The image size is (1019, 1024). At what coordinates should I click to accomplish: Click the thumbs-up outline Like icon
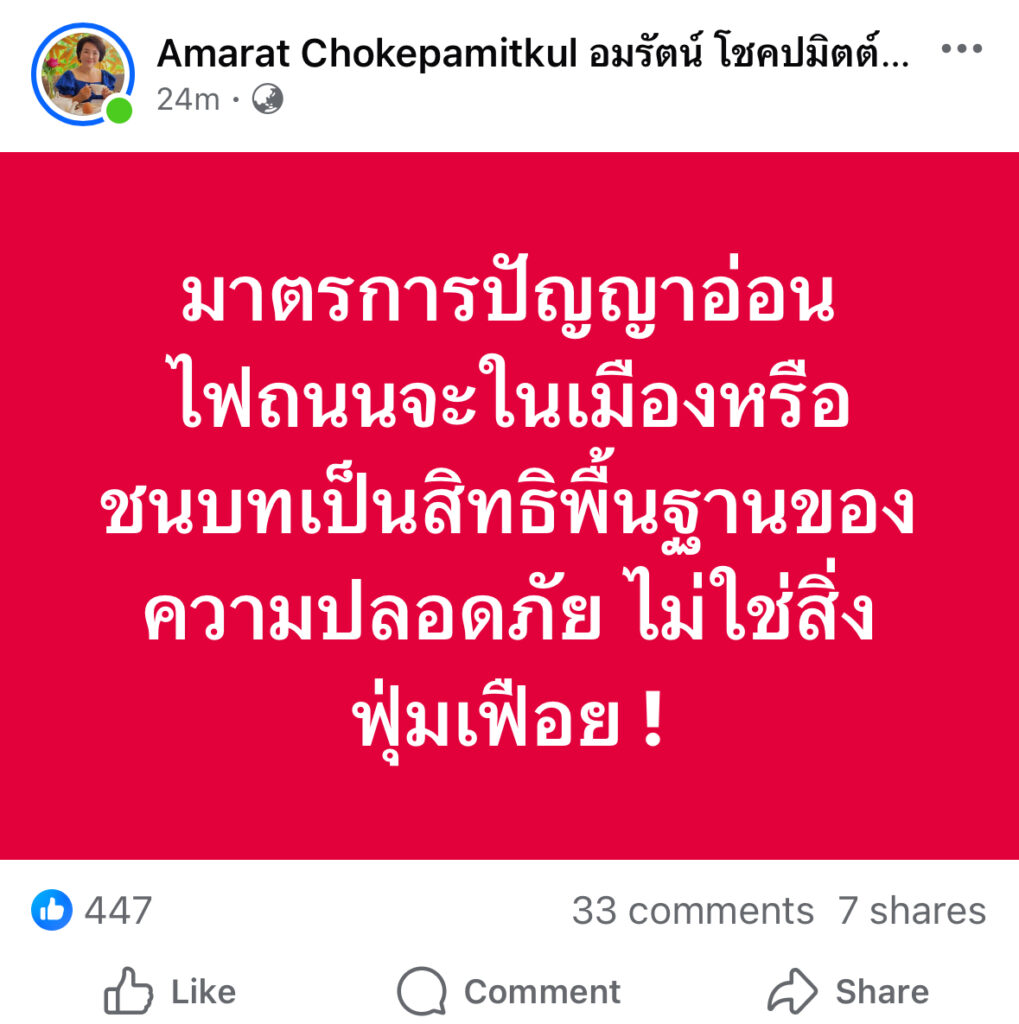coord(129,991)
